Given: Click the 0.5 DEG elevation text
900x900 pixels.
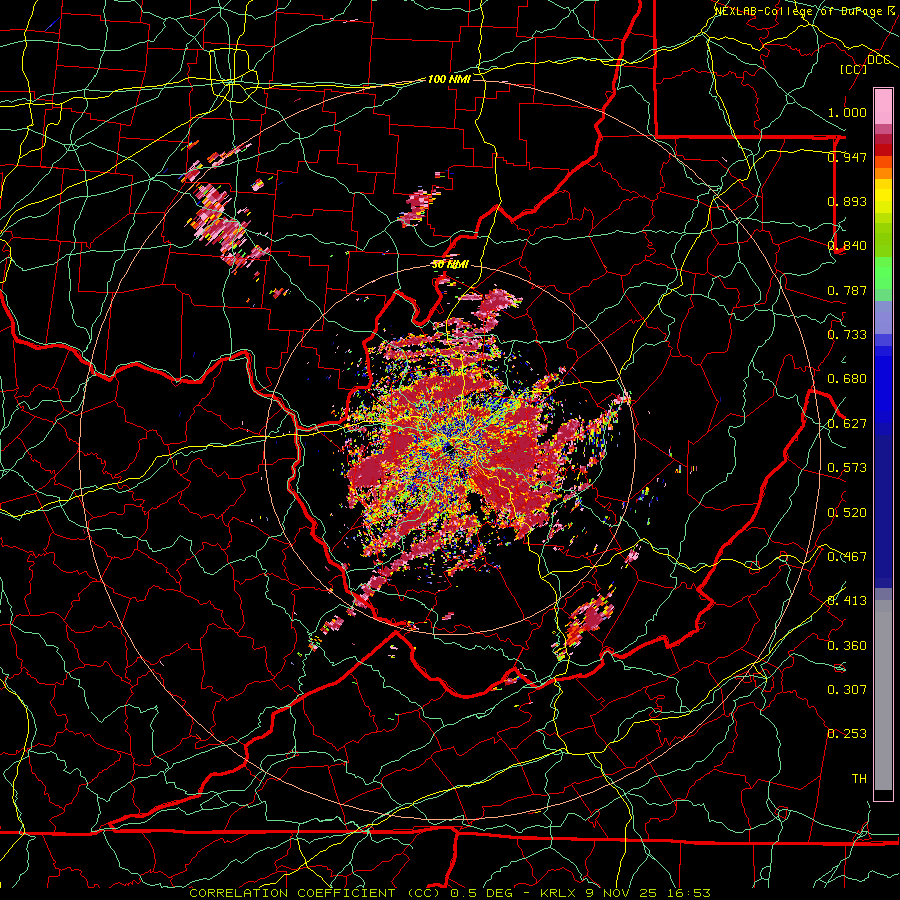Looking at the screenshot, I should click(x=483, y=893).
